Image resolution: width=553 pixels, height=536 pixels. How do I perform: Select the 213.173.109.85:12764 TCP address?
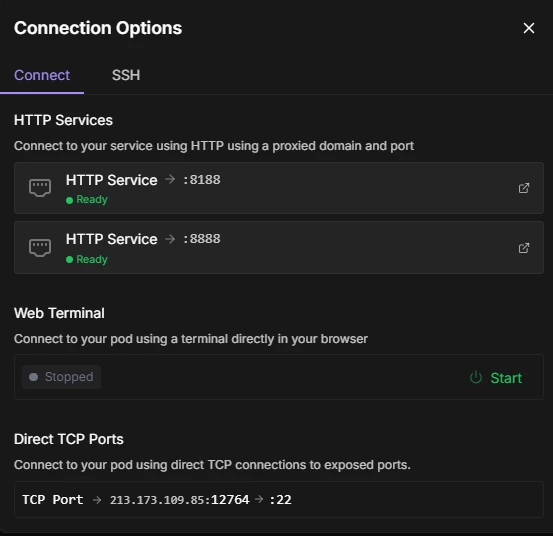180,500
